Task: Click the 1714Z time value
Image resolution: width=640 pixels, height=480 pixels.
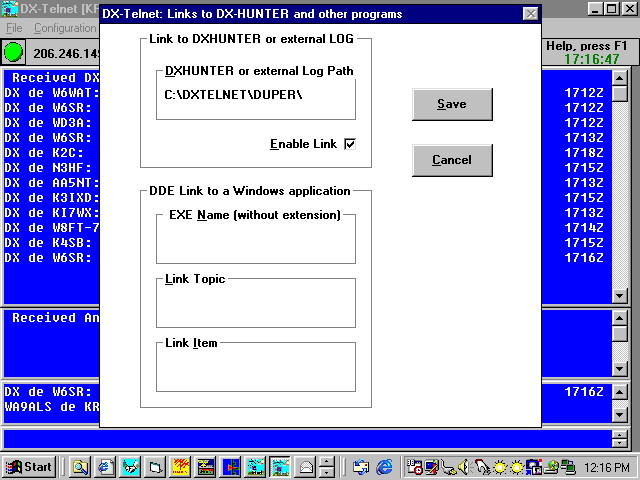Action: 584,228
